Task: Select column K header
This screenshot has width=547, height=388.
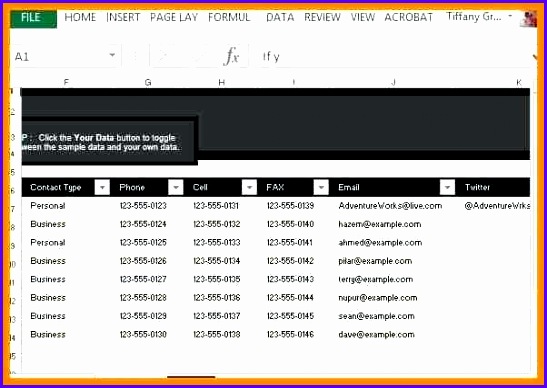Action: pos(518,82)
